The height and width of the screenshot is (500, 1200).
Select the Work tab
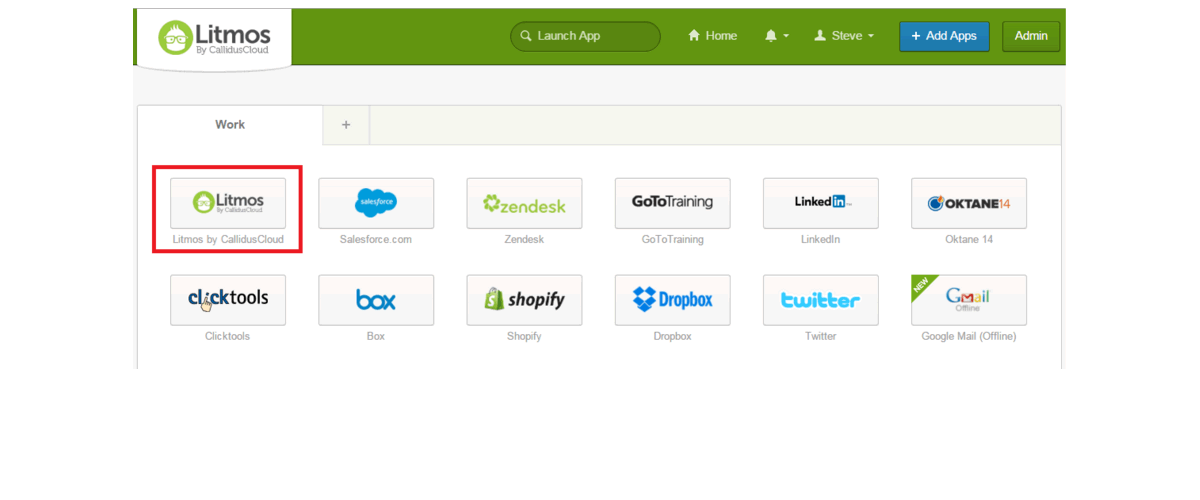[x=230, y=125]
